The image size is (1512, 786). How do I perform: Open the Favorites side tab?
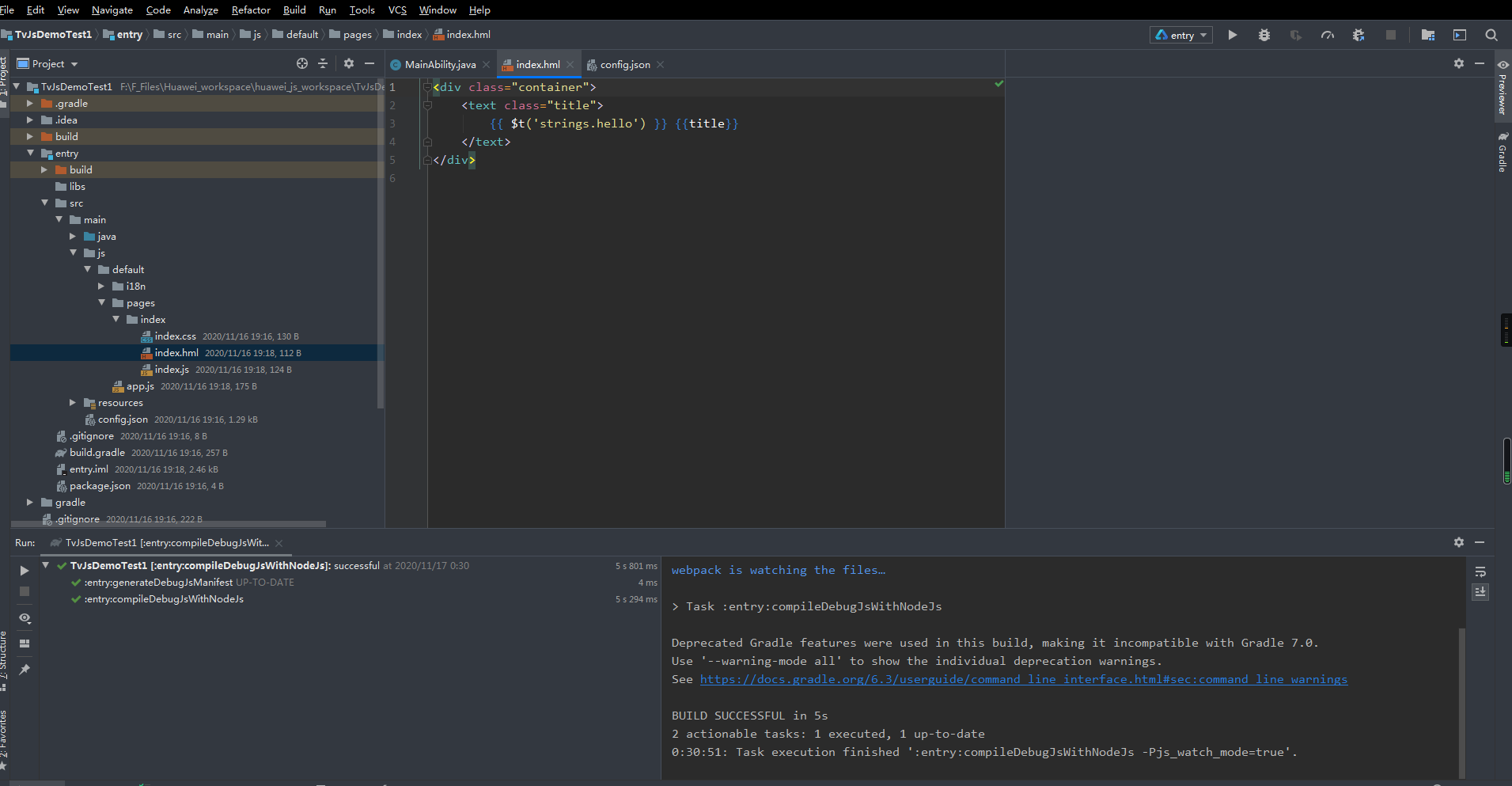pos(4,739)
